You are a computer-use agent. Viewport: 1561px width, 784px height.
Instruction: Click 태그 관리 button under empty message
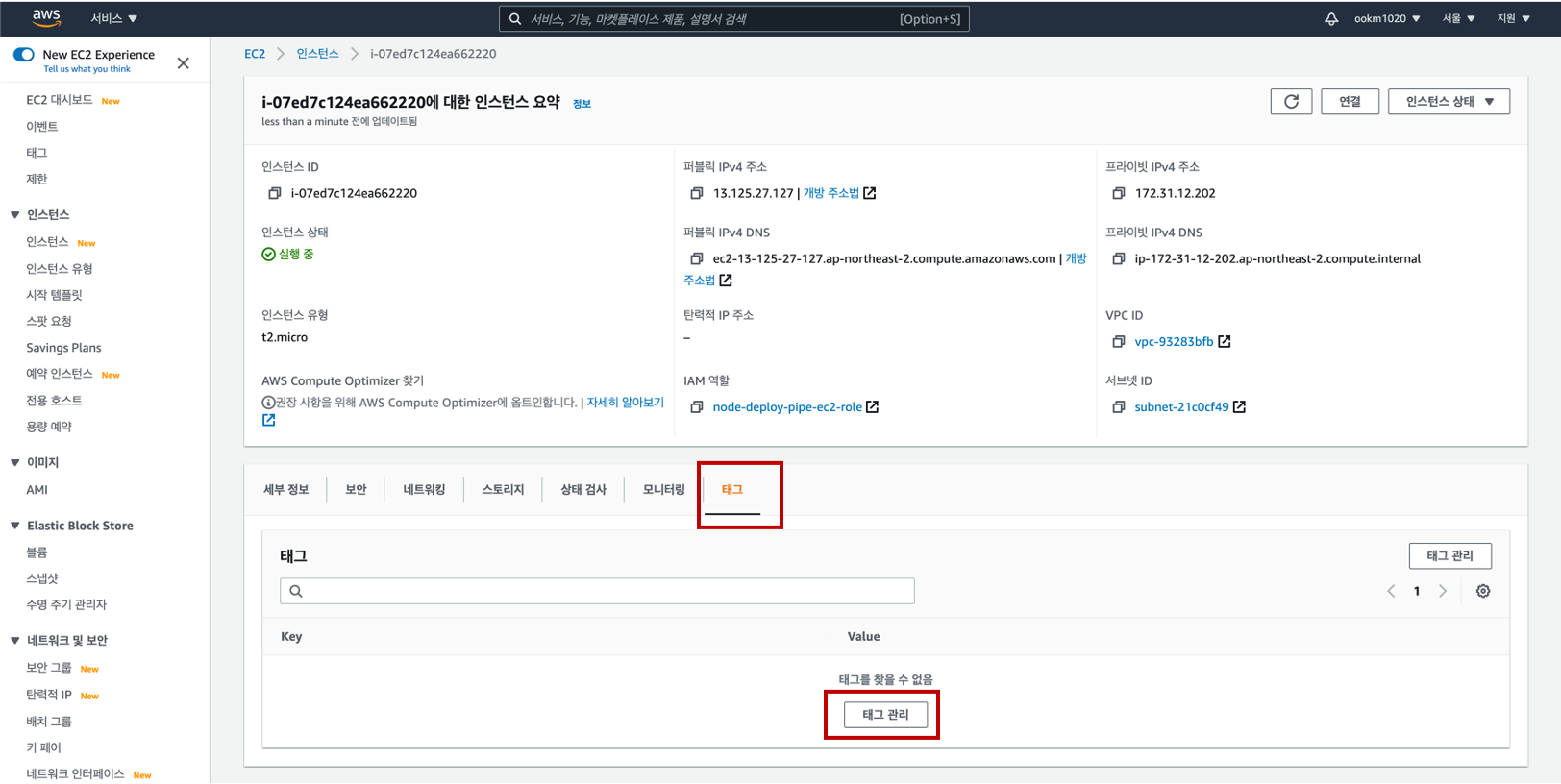coord(885,715)
